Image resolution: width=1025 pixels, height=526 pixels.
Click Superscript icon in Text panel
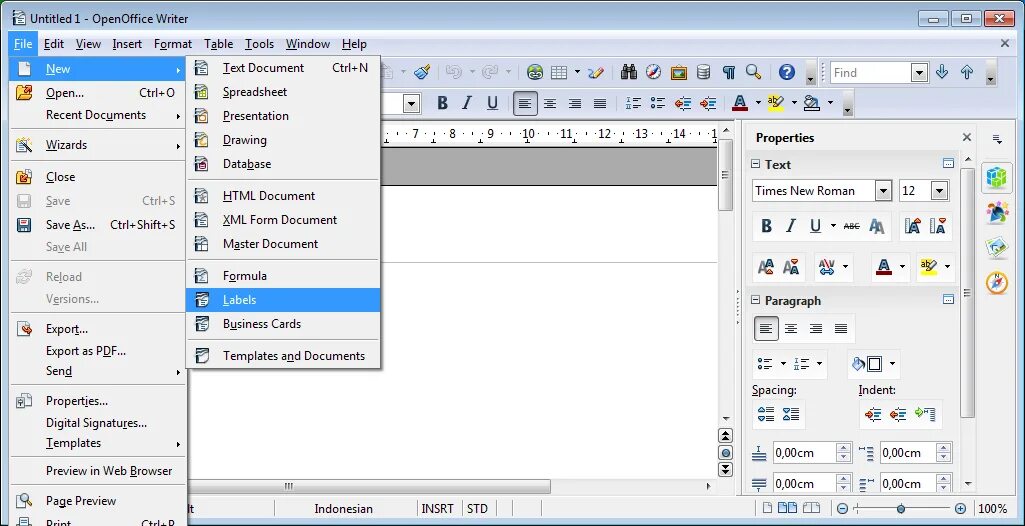(765, 267)
